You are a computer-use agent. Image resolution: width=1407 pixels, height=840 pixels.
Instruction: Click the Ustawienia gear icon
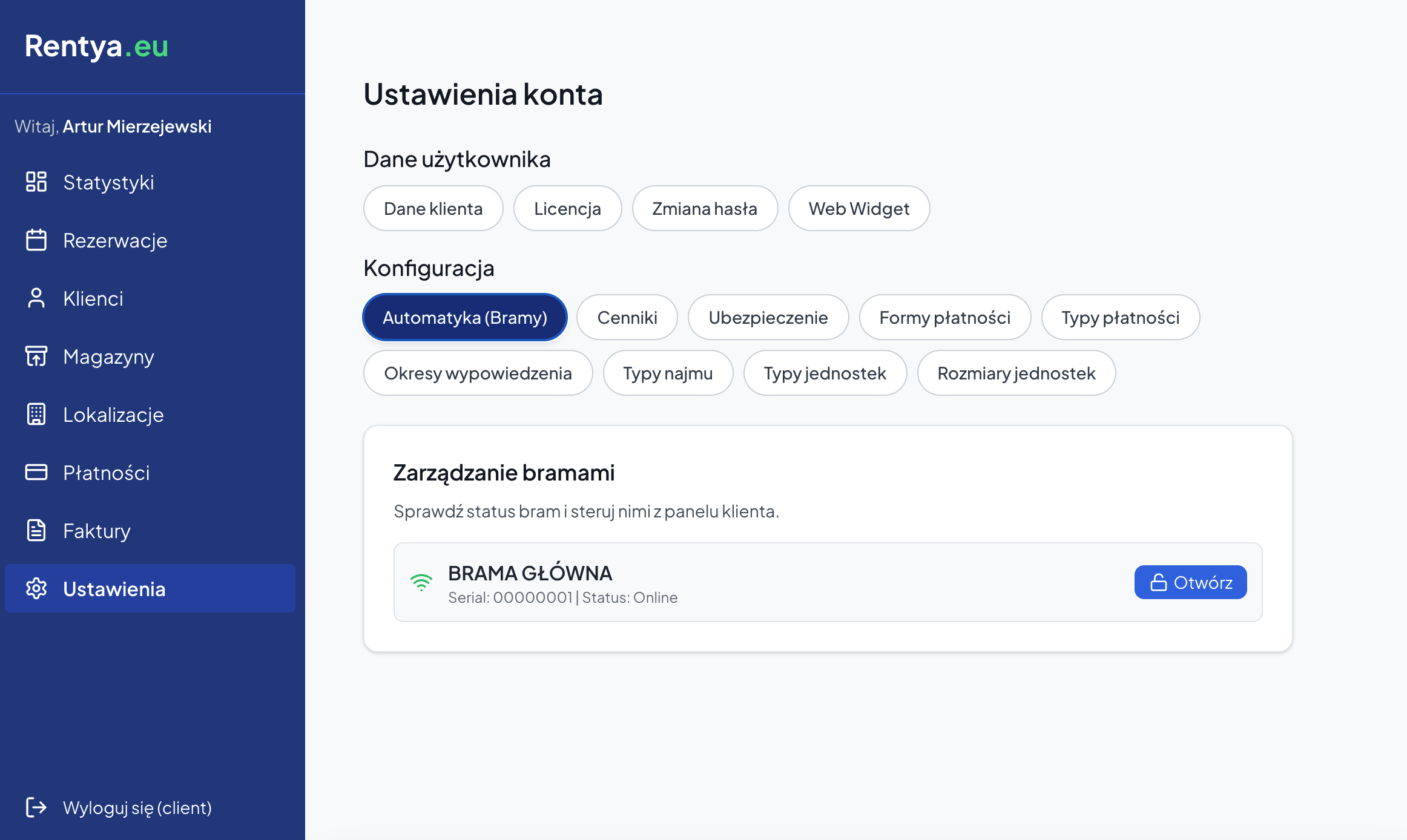36,588
